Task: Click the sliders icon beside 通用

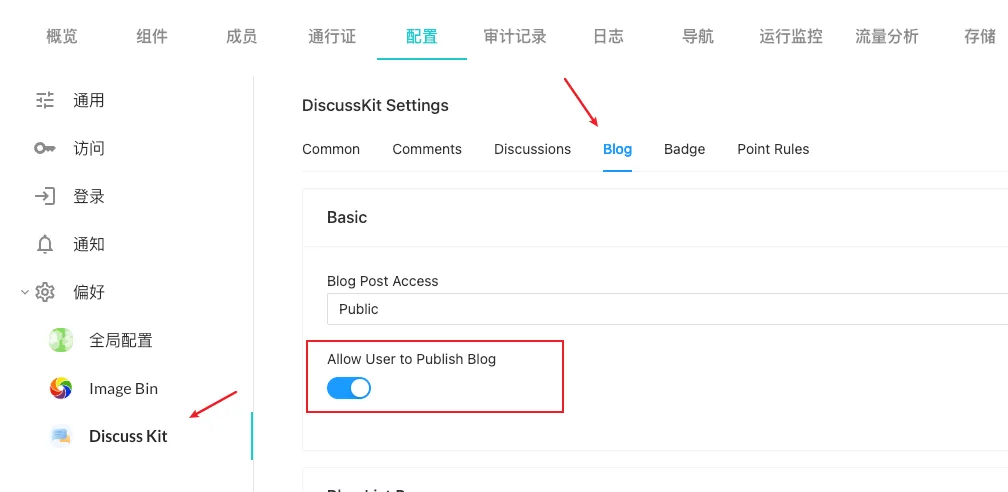Action: 44,101
